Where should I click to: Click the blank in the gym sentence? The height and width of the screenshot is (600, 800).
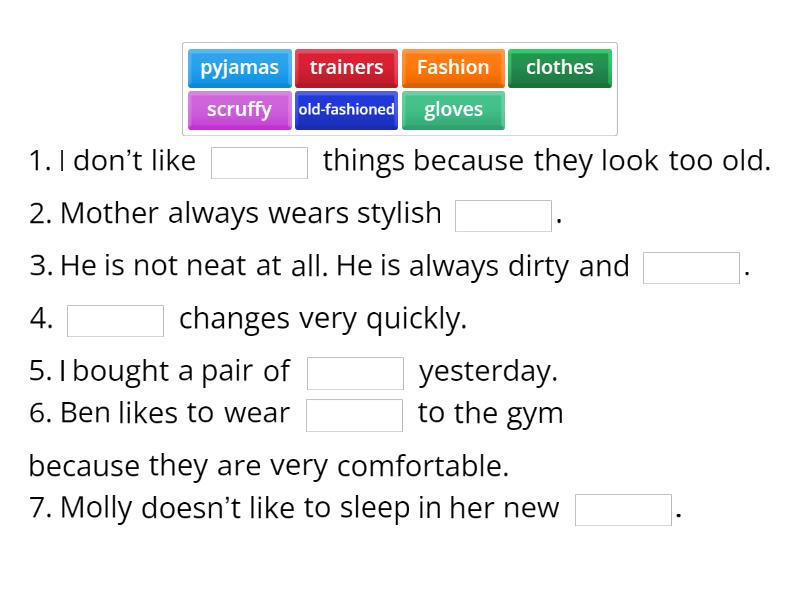pos(354,413)
